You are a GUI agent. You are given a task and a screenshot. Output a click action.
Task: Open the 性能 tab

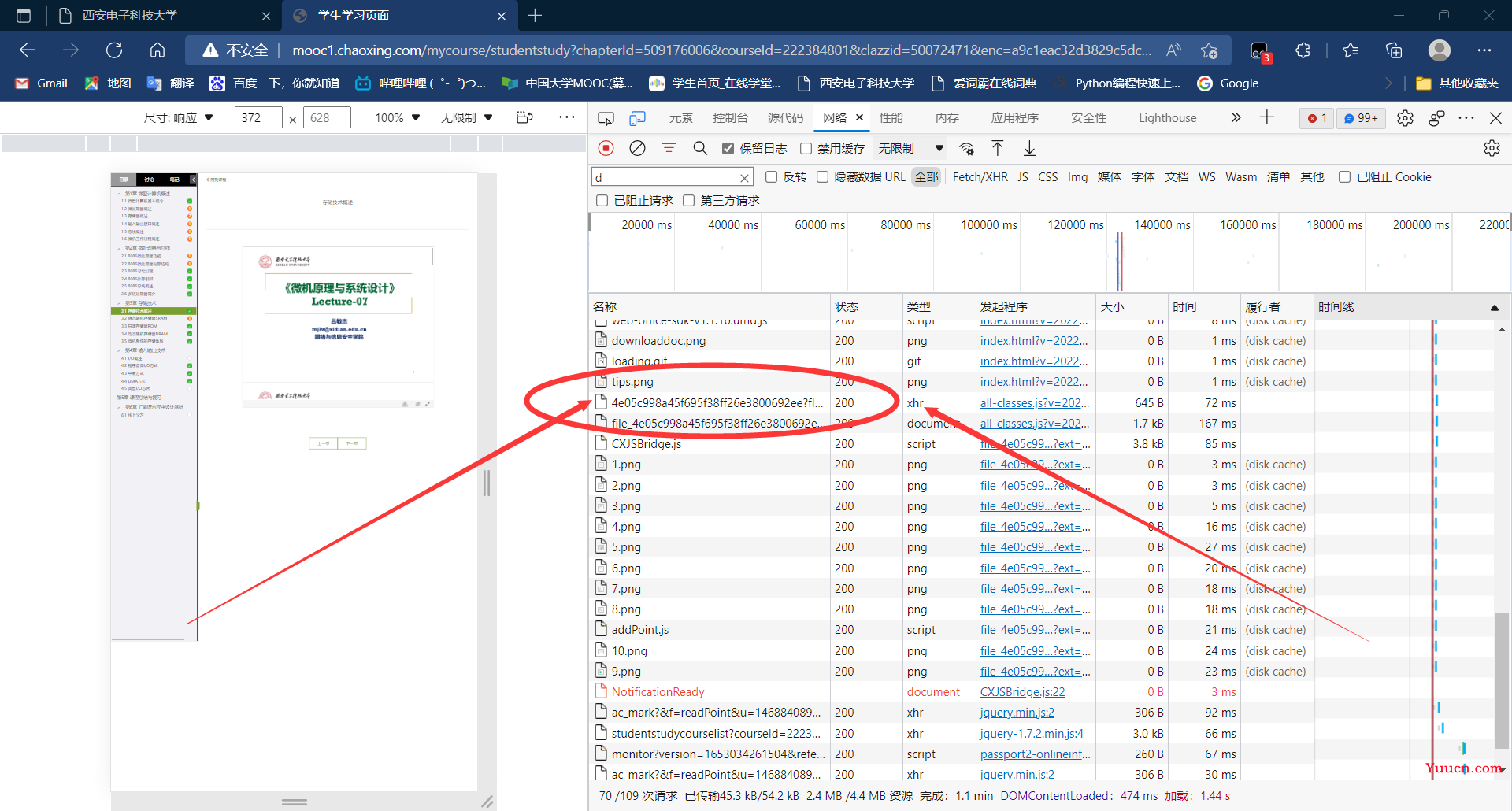(x=891, y=118)
